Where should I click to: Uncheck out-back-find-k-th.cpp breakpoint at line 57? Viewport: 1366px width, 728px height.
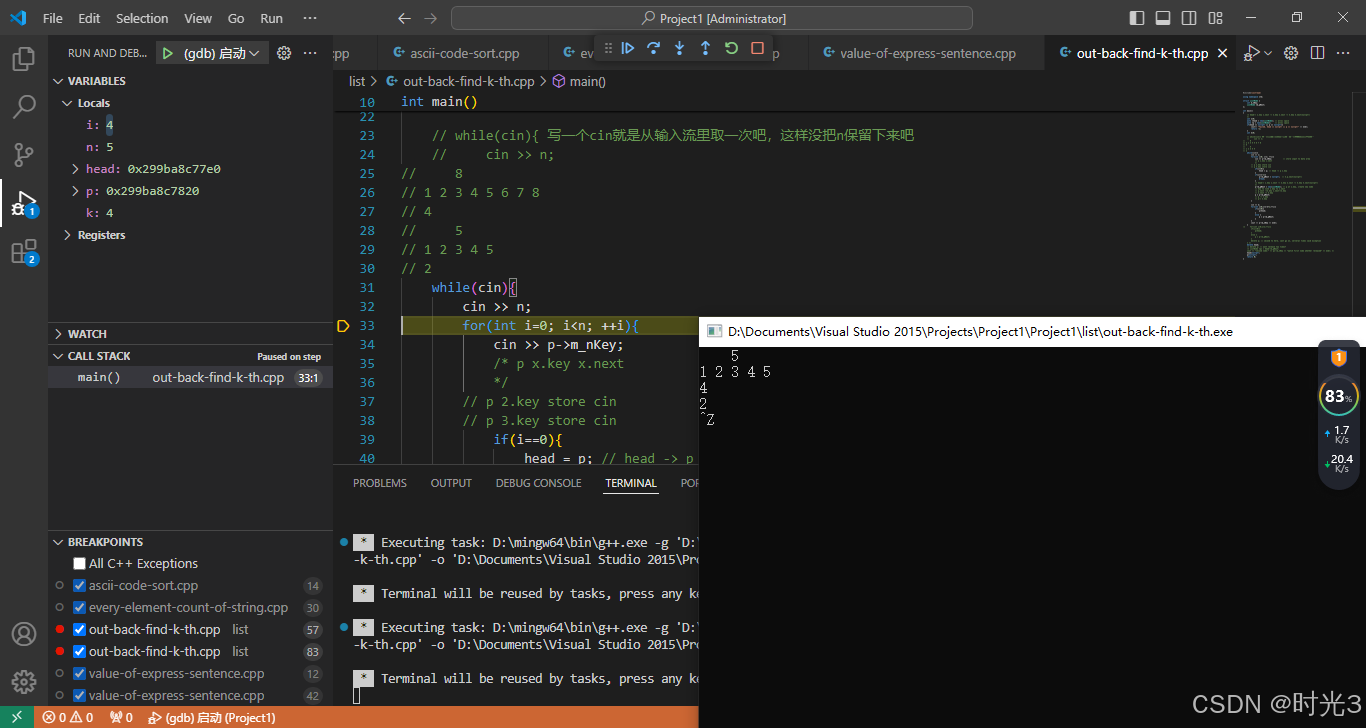click(x=80, y=629)
